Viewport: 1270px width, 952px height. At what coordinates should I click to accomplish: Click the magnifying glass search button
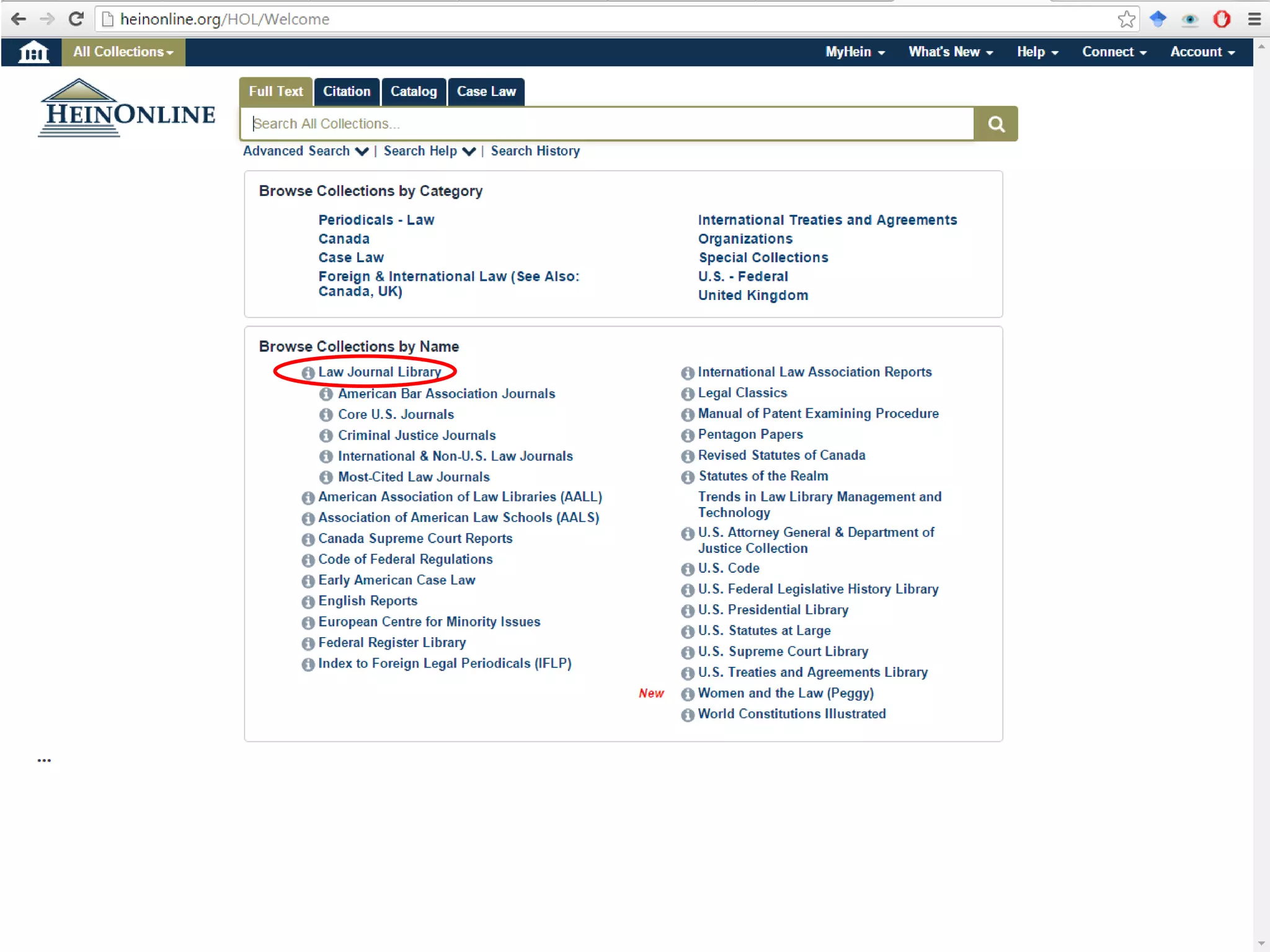click(995, 124)
